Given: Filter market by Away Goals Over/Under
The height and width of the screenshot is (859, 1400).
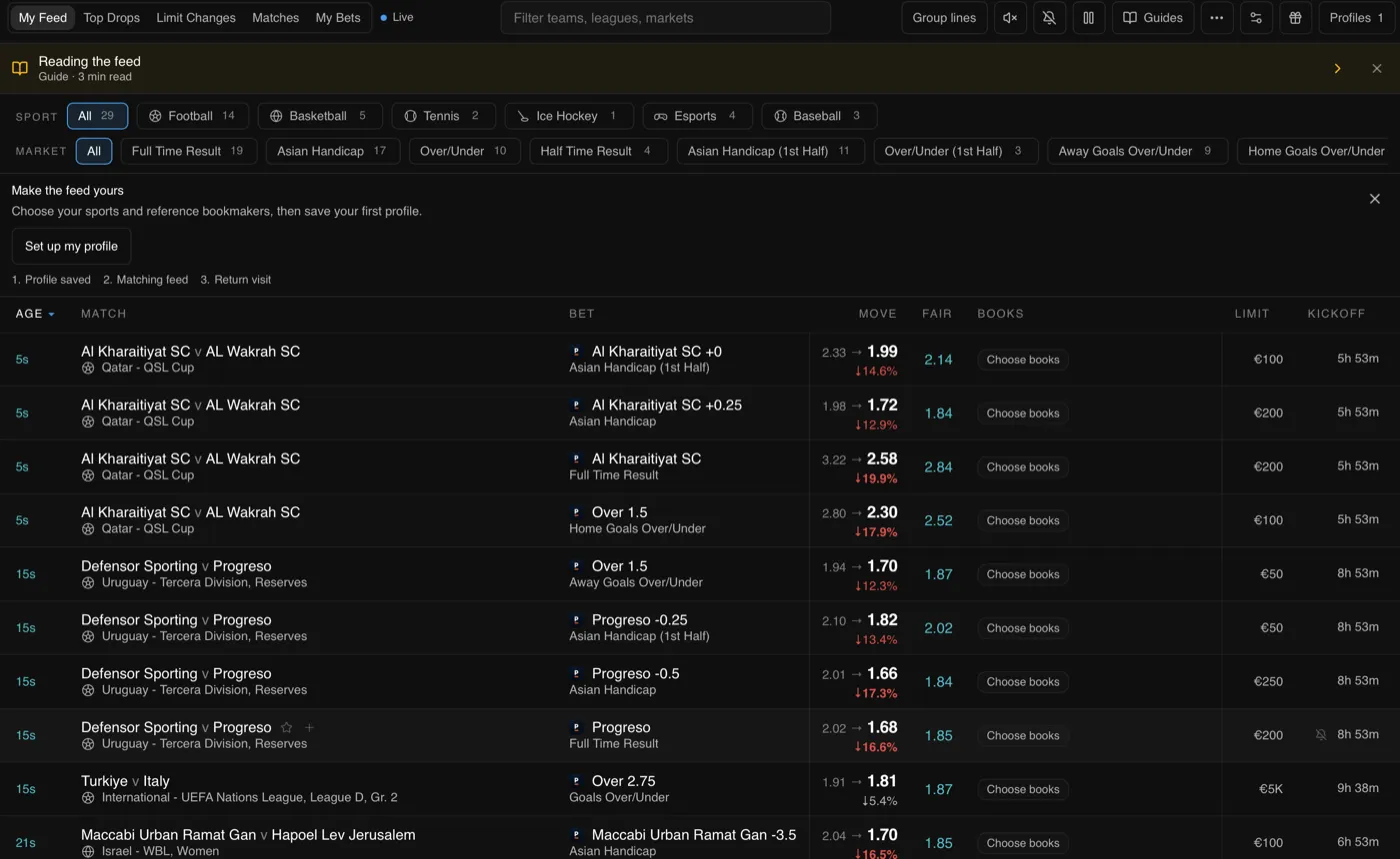Looking at the screenshot, I should click(x=1137, y=151).
